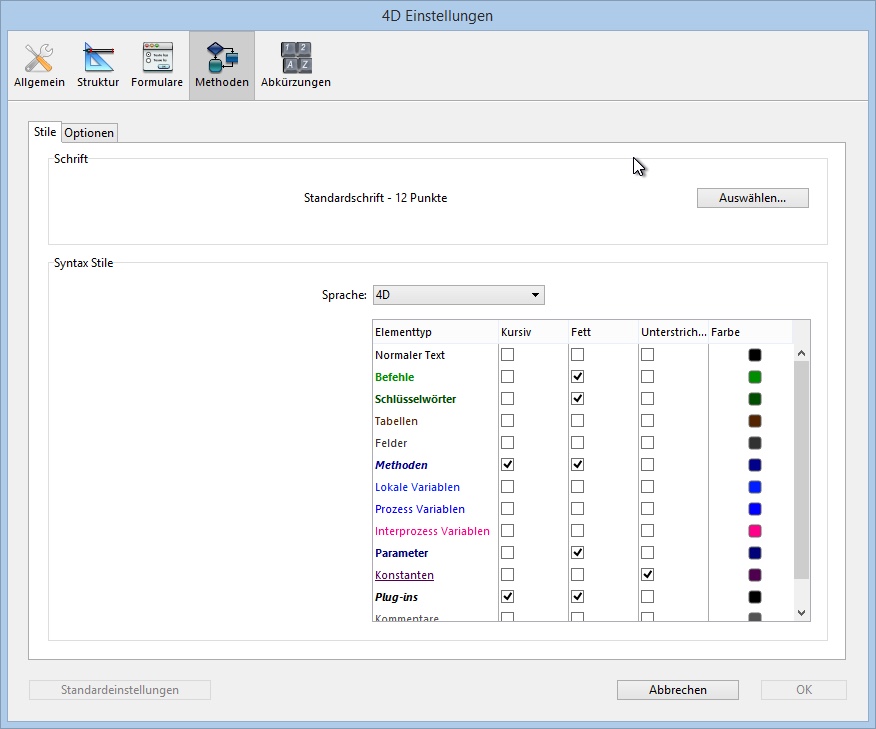
Task: Uncheck Fett for Befehle
Action: coord(578,377)
